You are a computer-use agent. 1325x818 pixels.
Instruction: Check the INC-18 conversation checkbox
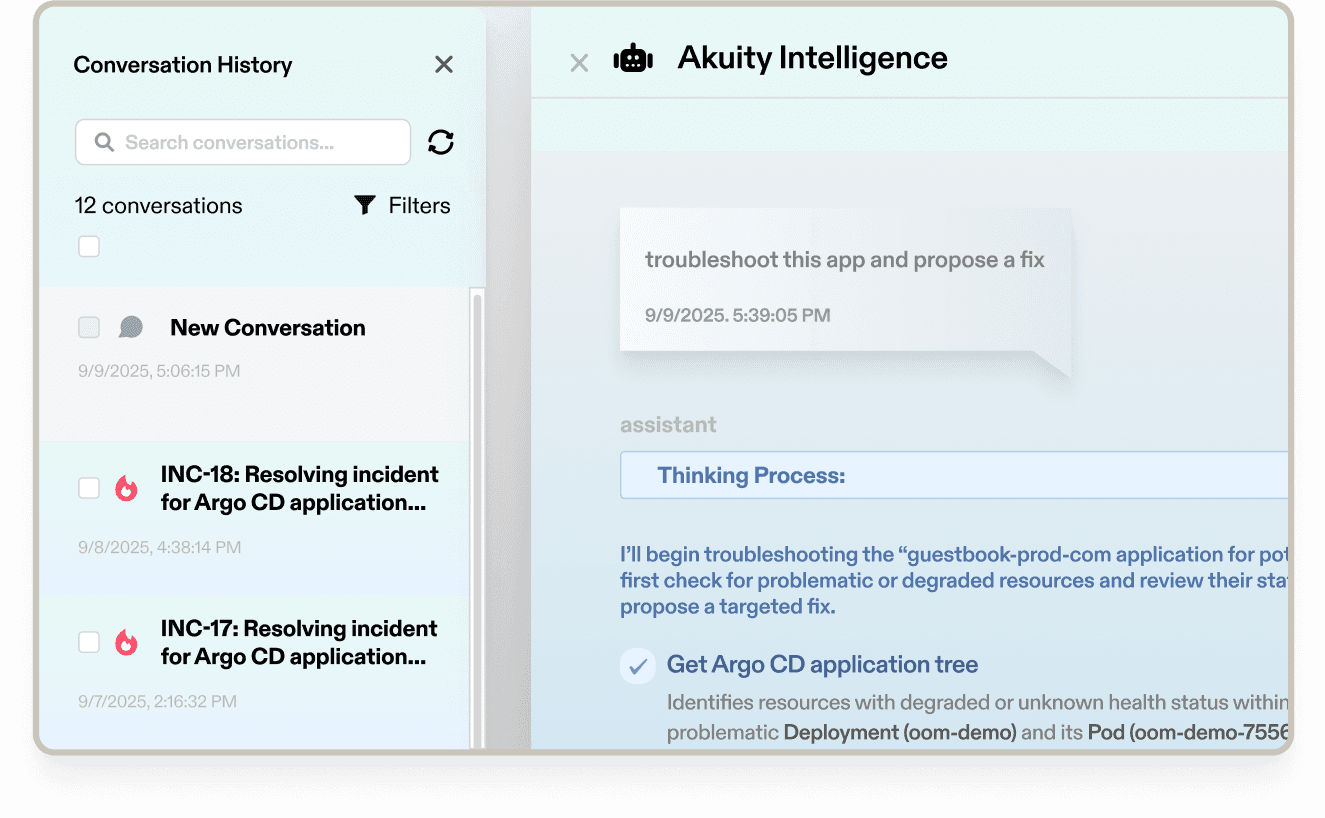click(x=89, y=488)
